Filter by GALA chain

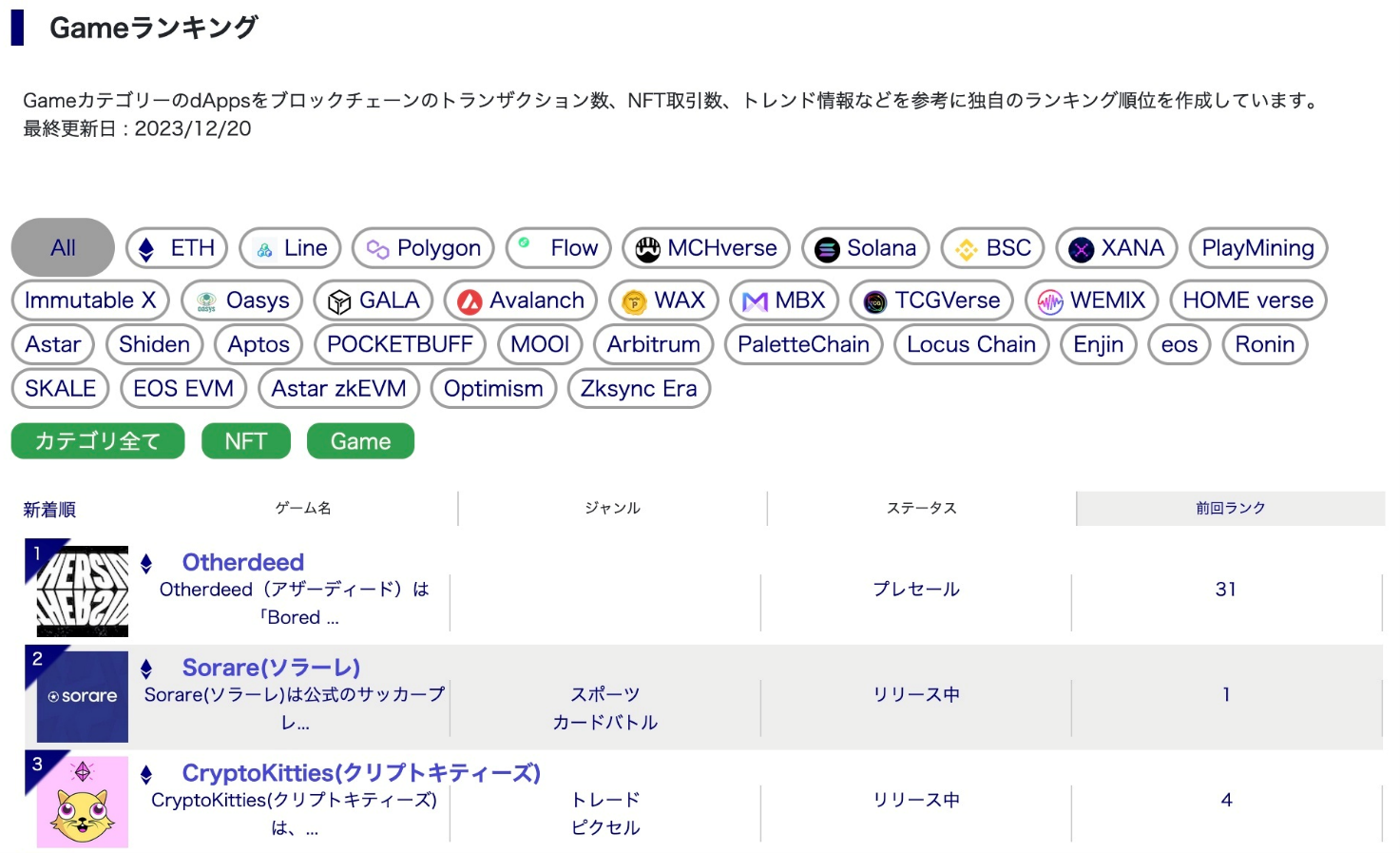(374, 300)
